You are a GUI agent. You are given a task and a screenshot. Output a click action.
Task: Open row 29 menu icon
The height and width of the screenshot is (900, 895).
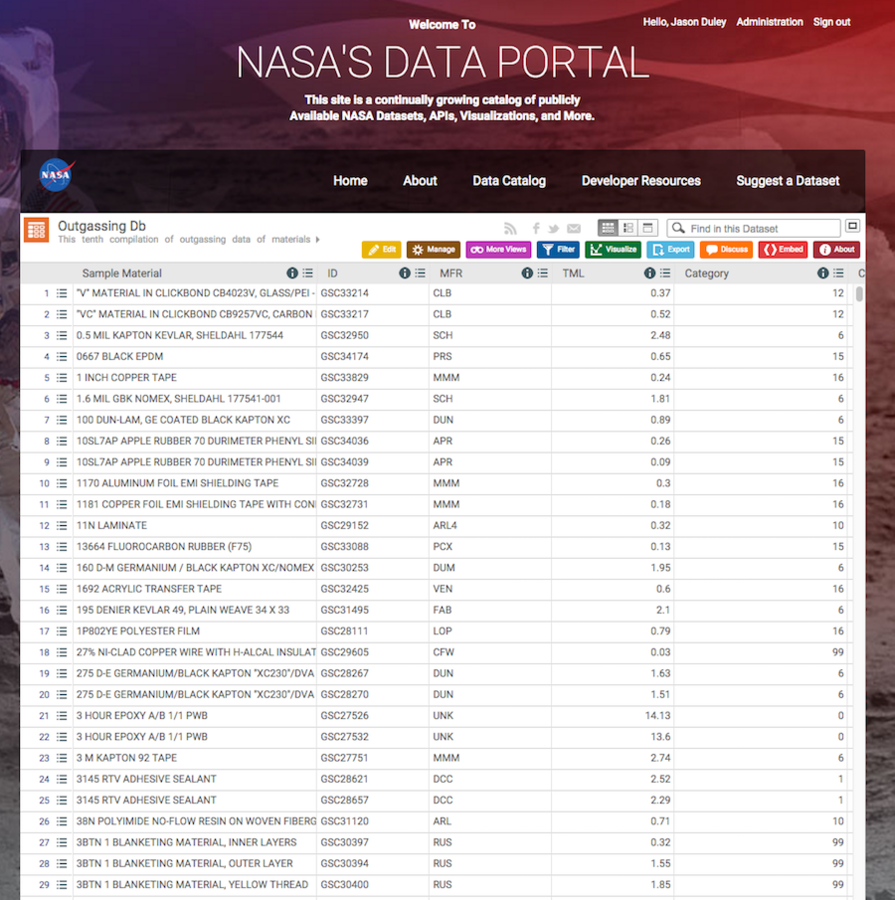(62, 885)
